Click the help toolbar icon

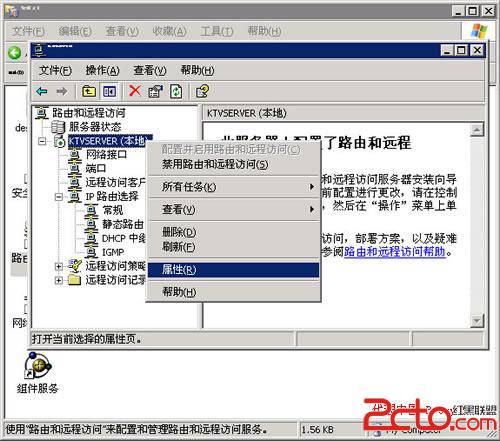point(202,91)
